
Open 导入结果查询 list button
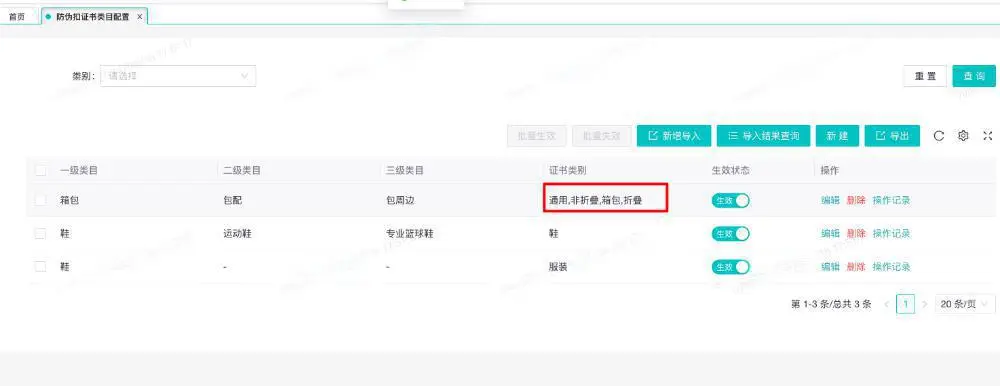763,136
